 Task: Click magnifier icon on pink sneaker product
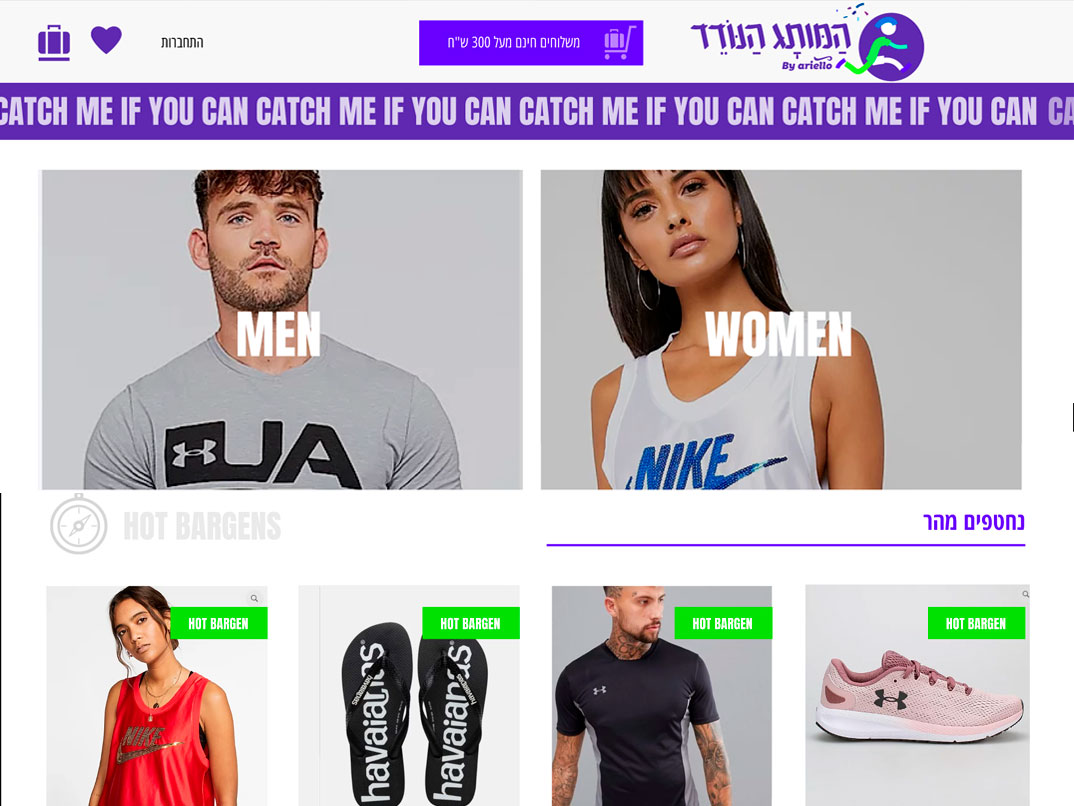click(1025, 594)
